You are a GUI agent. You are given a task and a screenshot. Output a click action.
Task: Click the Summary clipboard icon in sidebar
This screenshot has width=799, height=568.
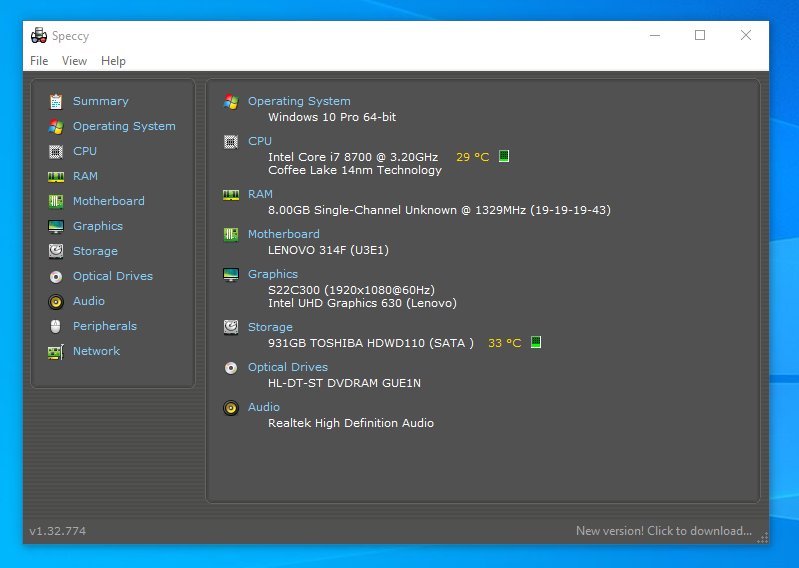pos(56,101)
